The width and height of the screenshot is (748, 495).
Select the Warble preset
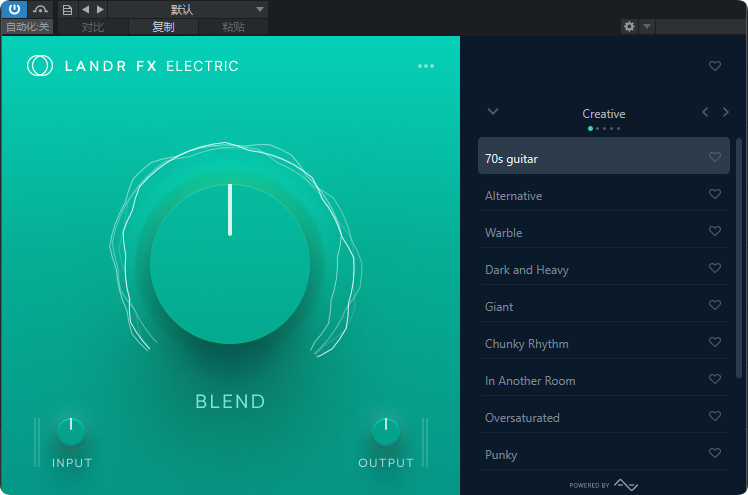(x=604, y=233)
